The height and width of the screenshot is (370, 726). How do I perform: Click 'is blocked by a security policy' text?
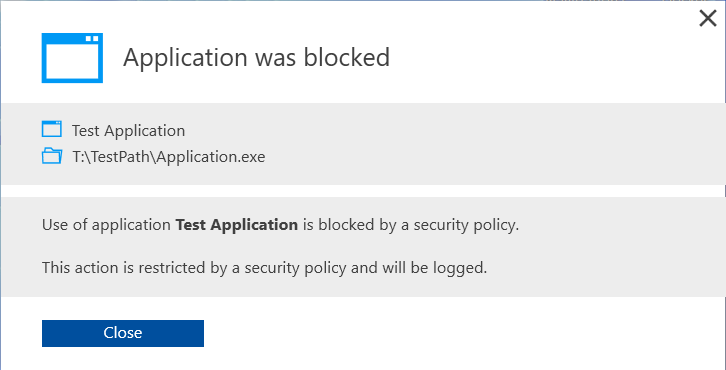coord(411,225)
